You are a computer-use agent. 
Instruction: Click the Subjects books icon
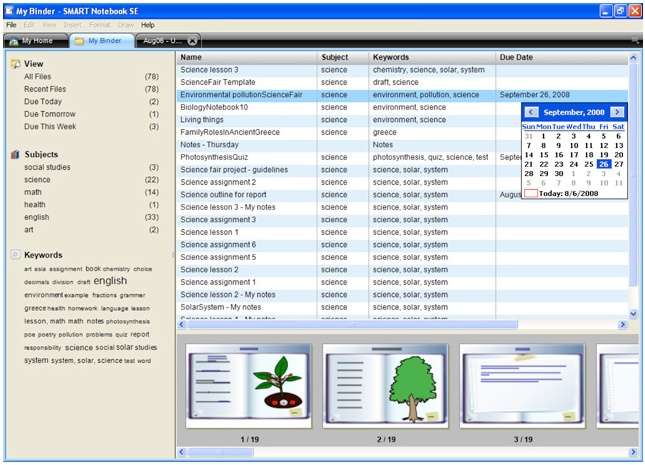tap(15, 155)
